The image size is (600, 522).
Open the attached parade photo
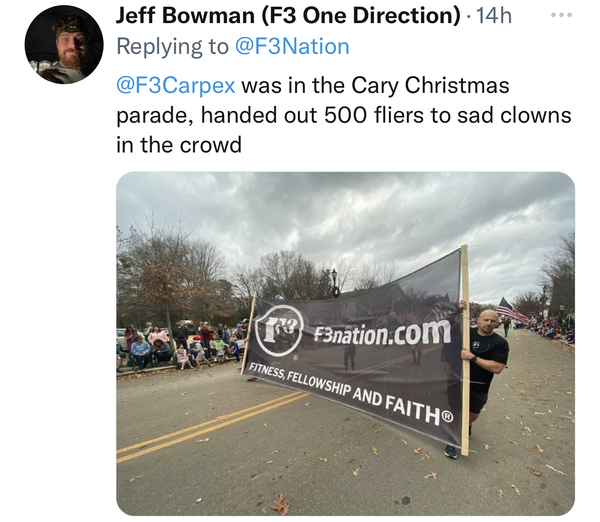pos(346,344)
